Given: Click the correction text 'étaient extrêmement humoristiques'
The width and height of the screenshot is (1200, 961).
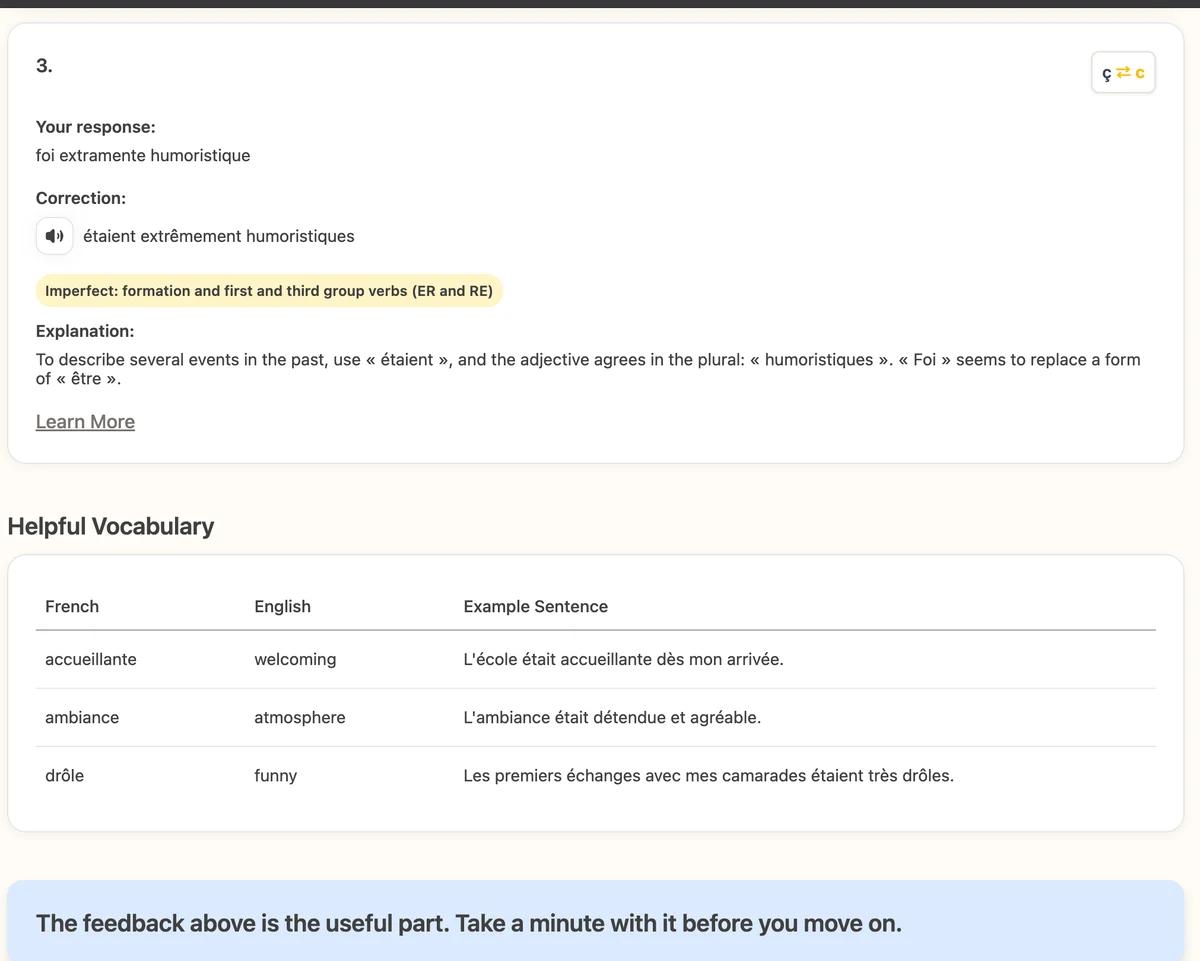Looking at the screenshot, I should click(x=219, y=236).
